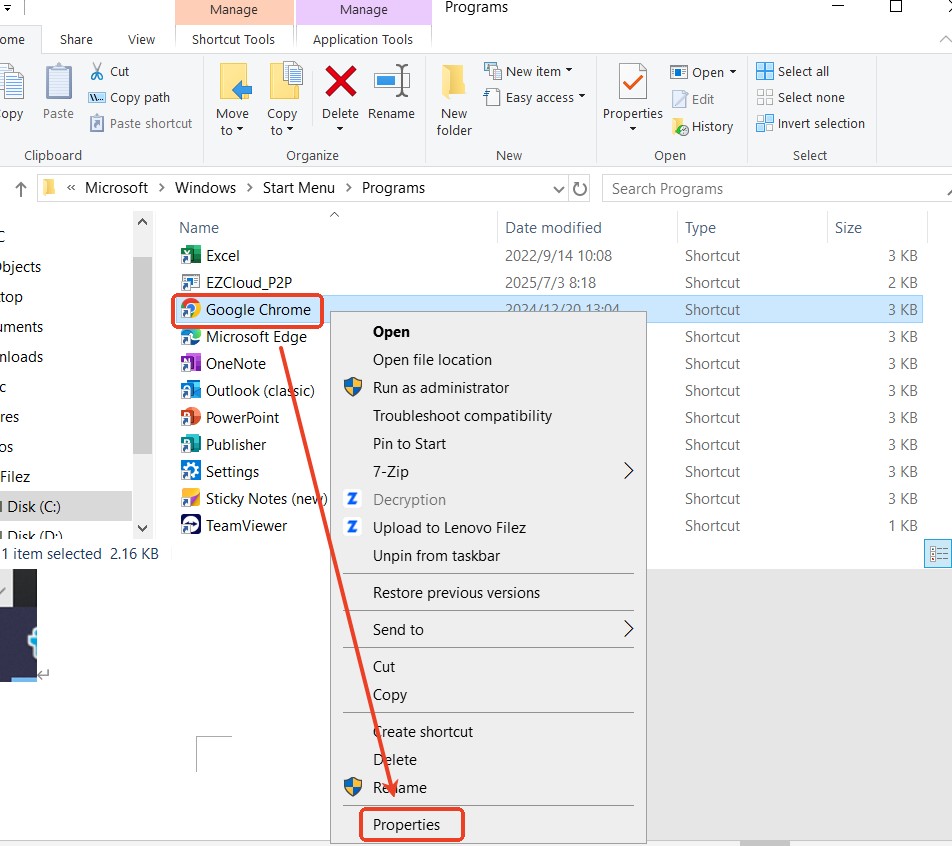Screen dimensions: 952x846
Task: Sort by the Type column header
Action: [700, 228]
